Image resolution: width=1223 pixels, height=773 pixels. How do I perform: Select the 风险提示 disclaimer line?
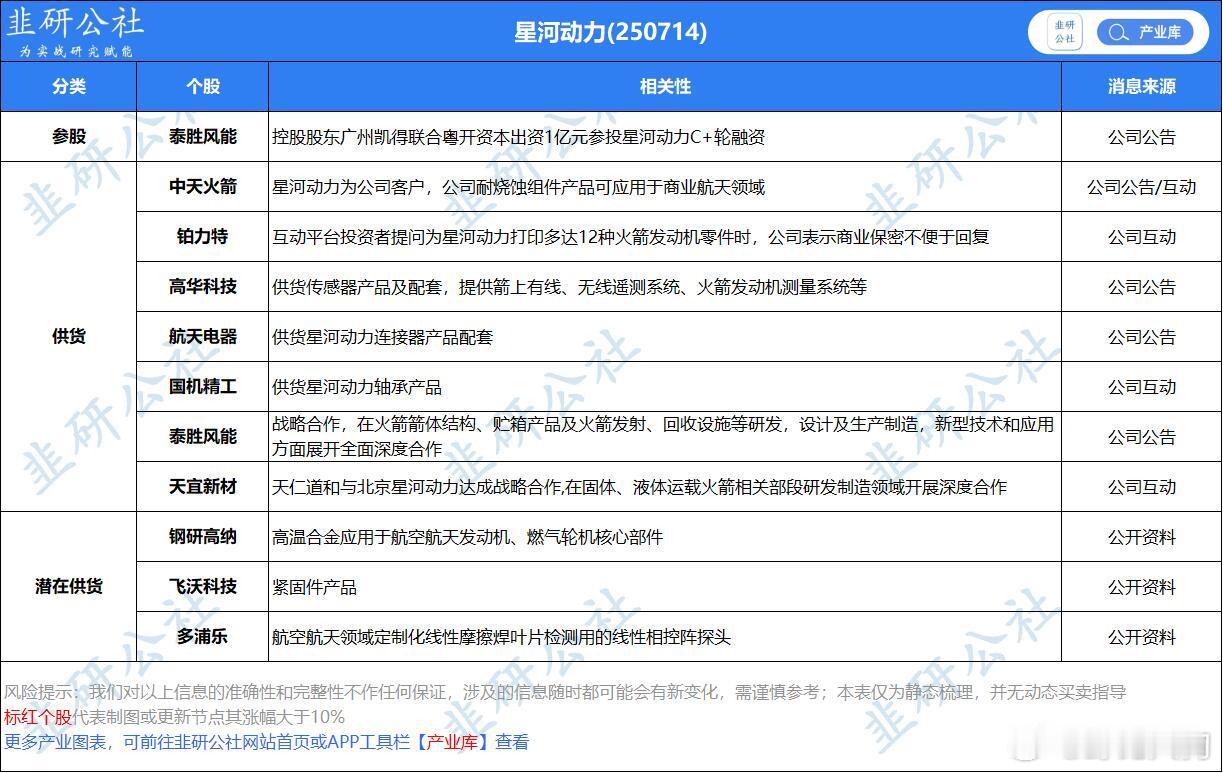point(565,692)
